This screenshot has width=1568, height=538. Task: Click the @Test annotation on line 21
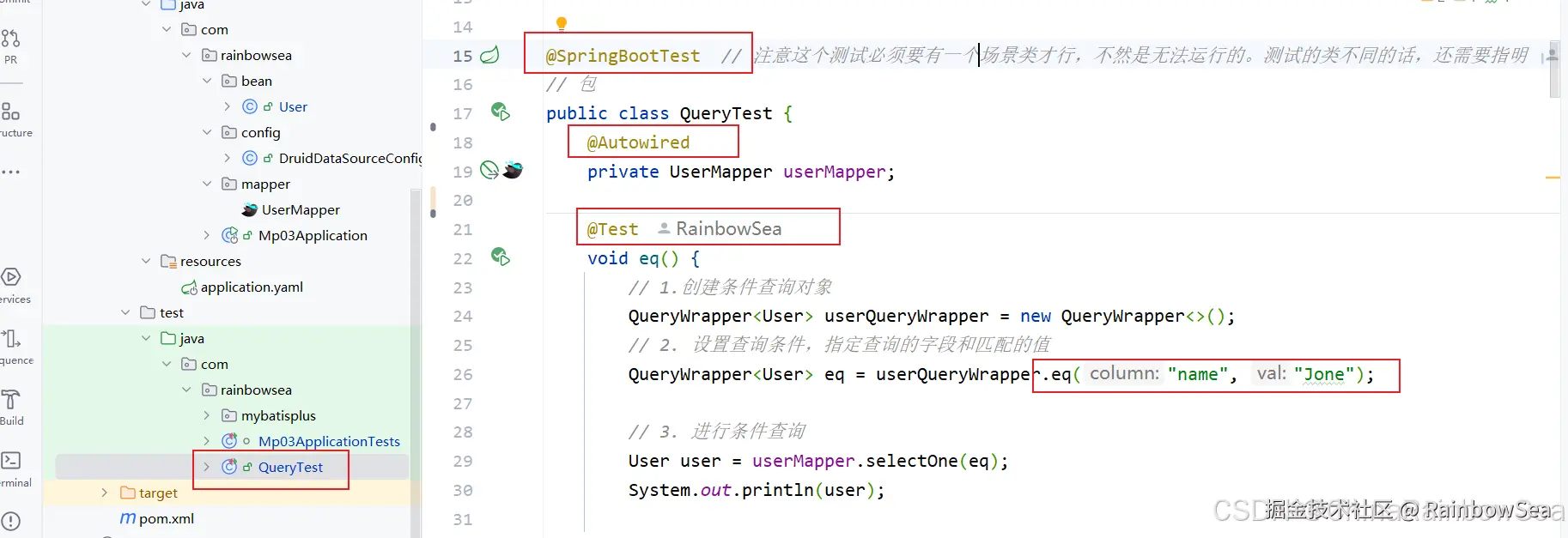coord(613,229)
